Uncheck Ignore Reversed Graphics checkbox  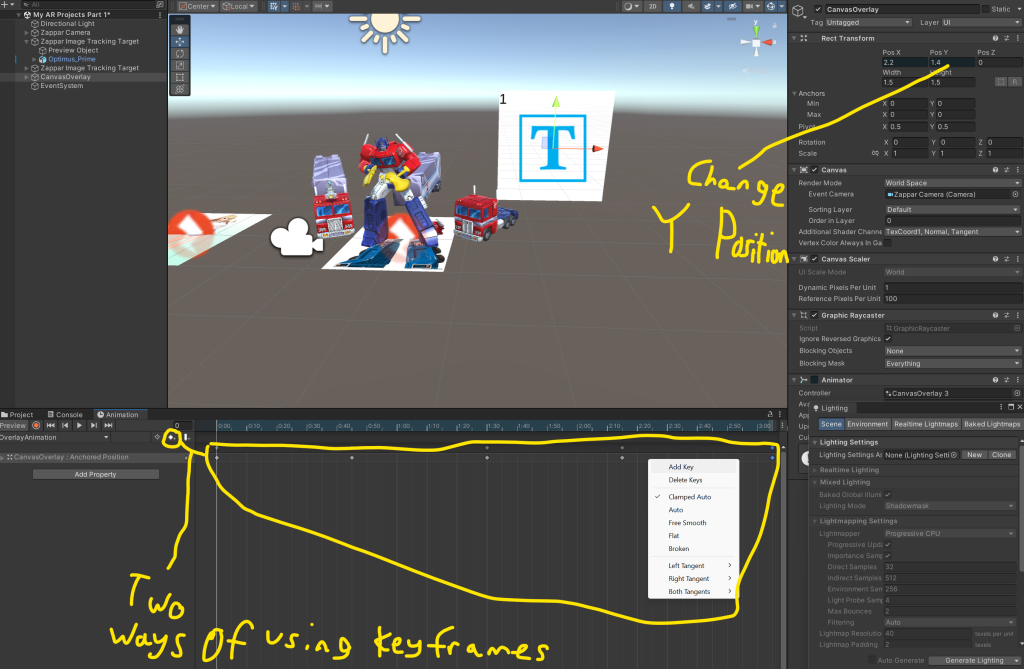[x=888, y=339]
